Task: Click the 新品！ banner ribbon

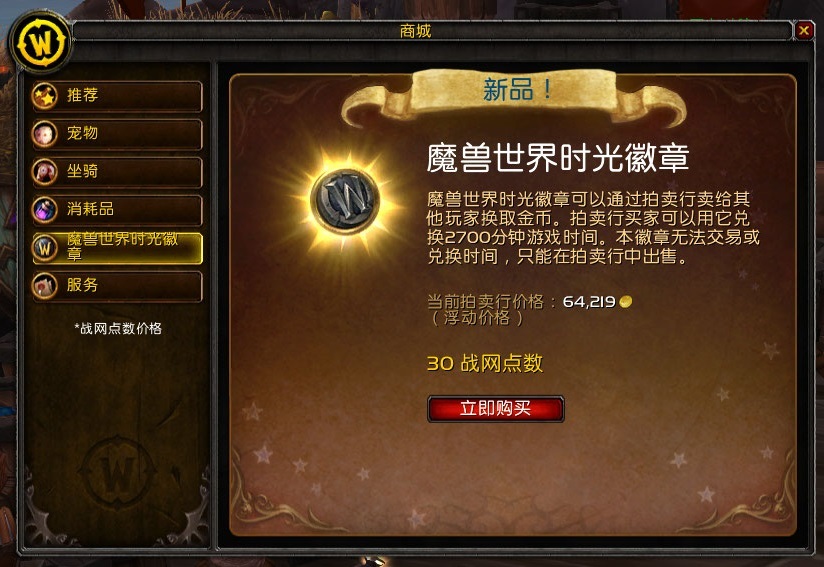Action: (514, 95)
